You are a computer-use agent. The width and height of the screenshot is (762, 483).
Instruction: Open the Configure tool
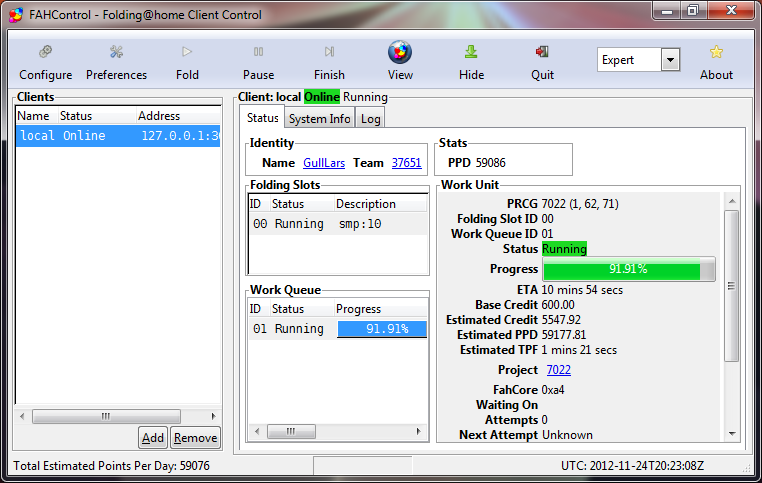click(45, 63)
